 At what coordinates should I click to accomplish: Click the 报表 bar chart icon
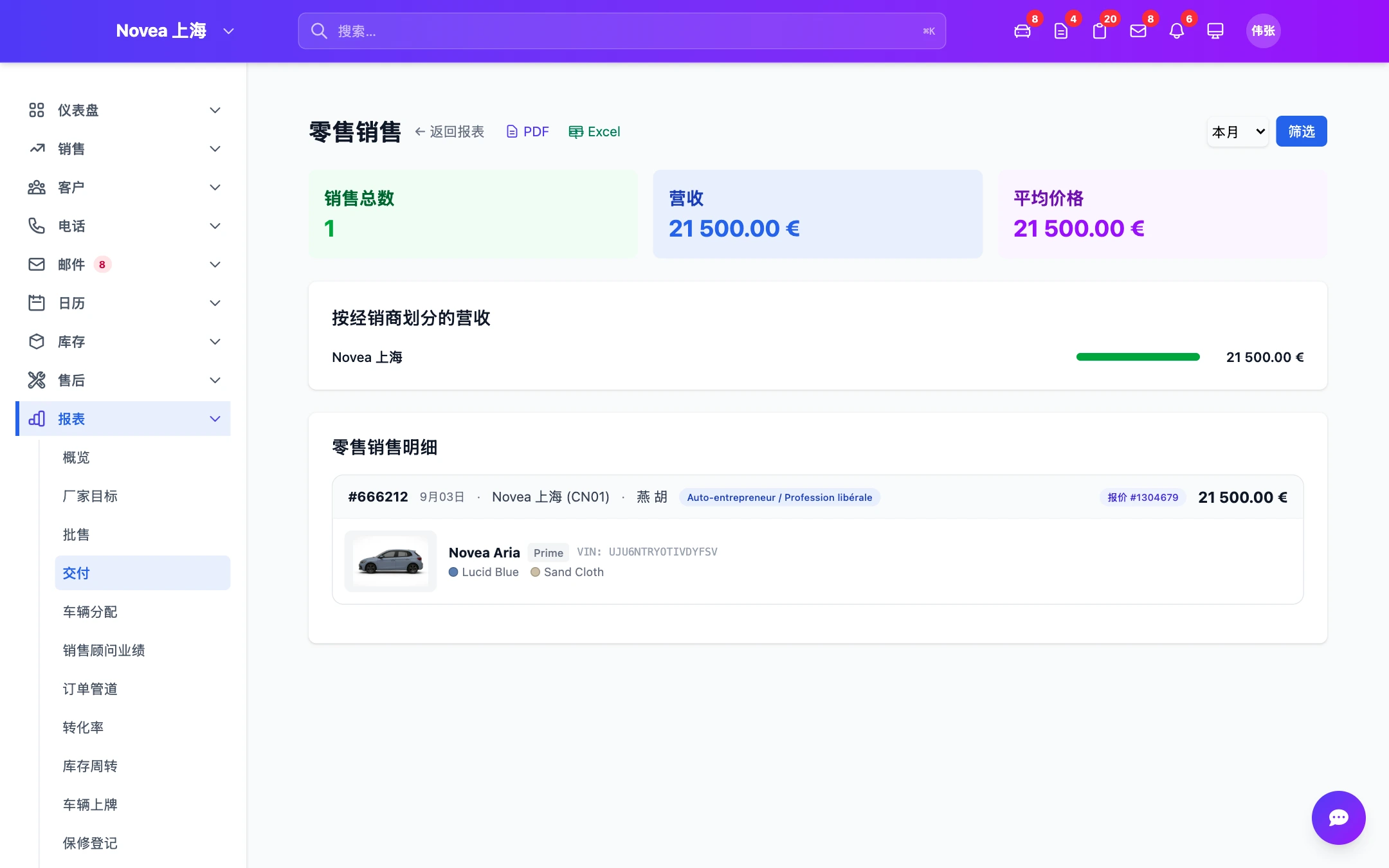tap(37, 419)
